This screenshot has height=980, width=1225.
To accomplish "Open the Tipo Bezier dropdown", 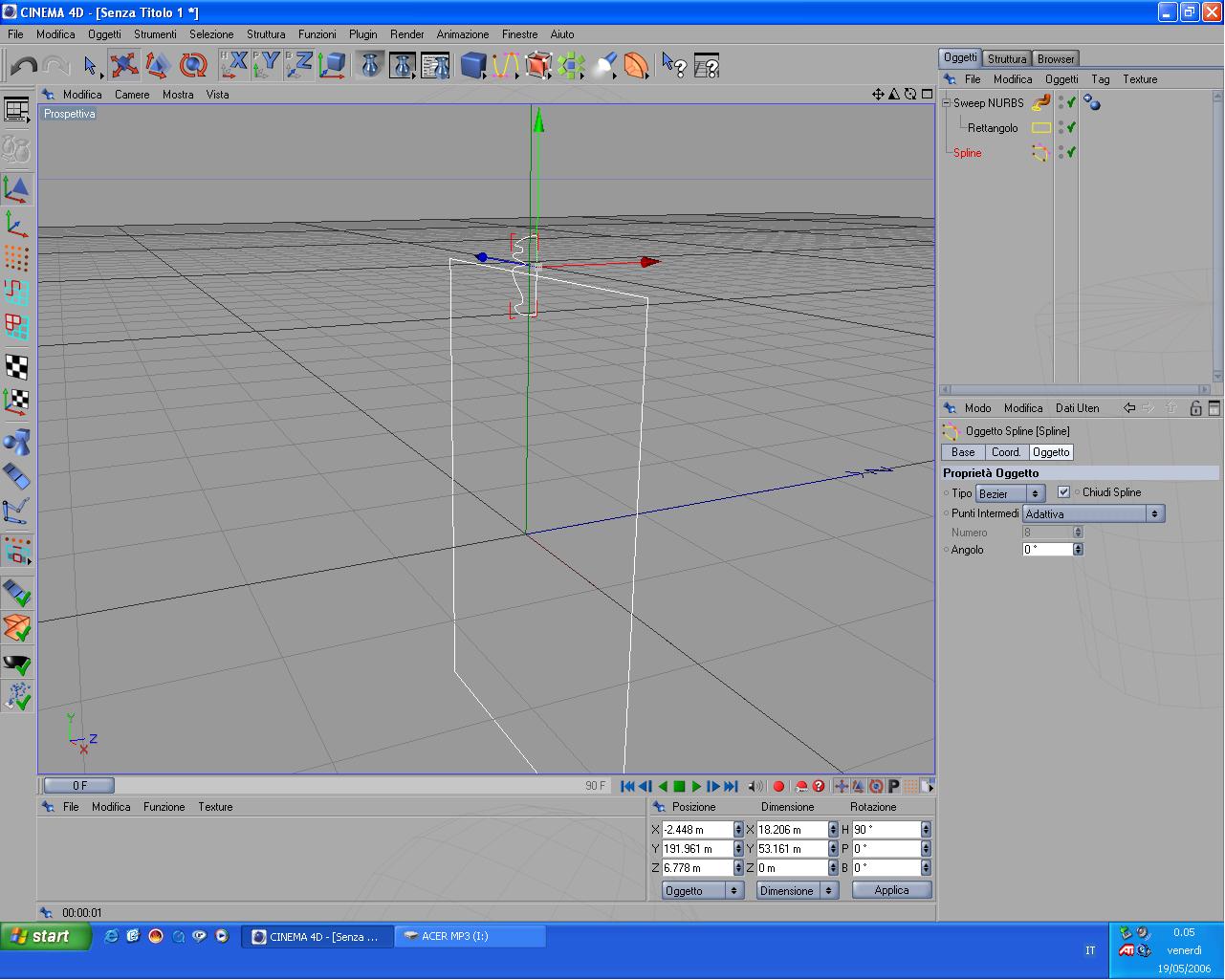I will (1010, 493).
